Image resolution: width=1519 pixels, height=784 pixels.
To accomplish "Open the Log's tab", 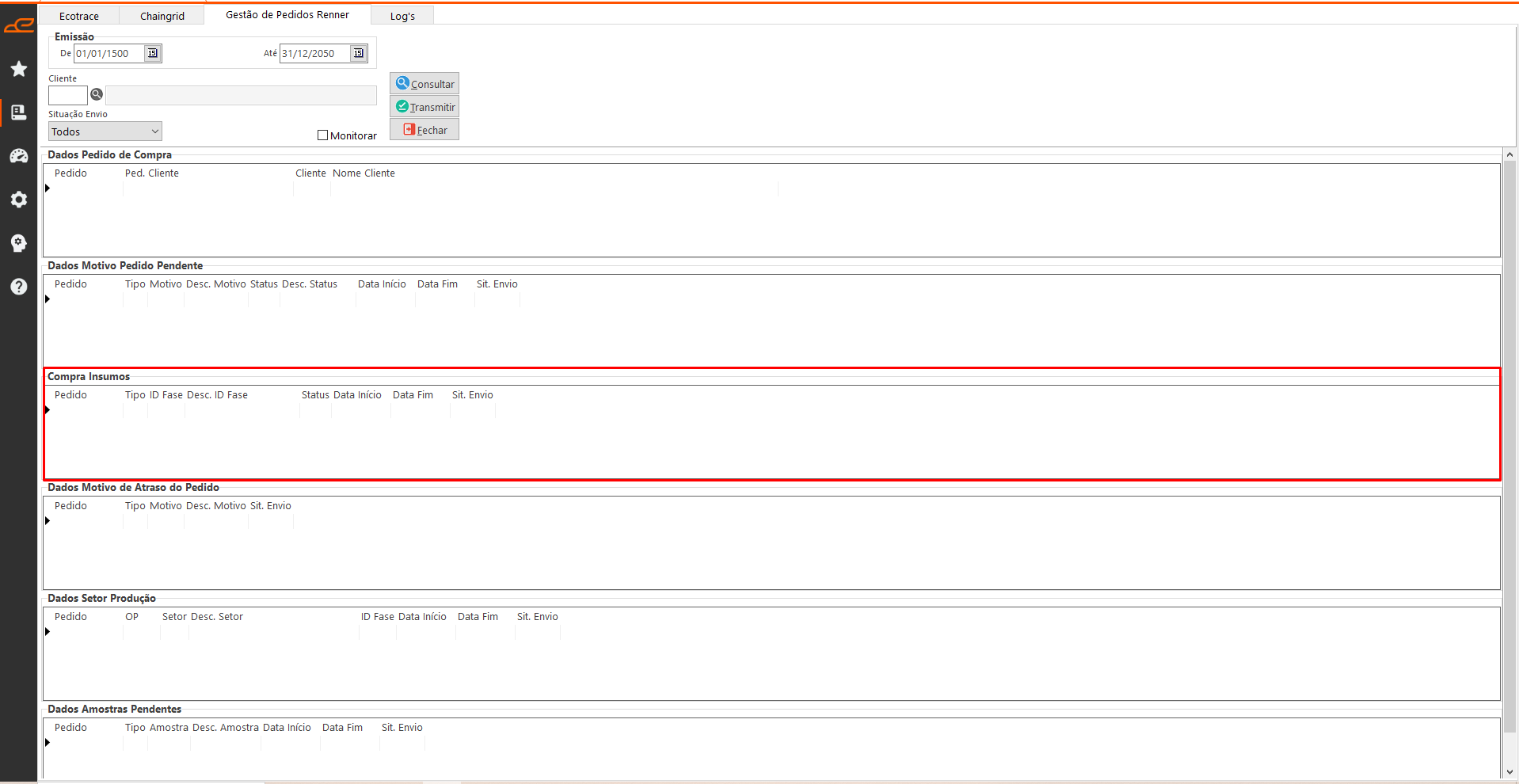I will pyautogui.click(x=402, y=16).
